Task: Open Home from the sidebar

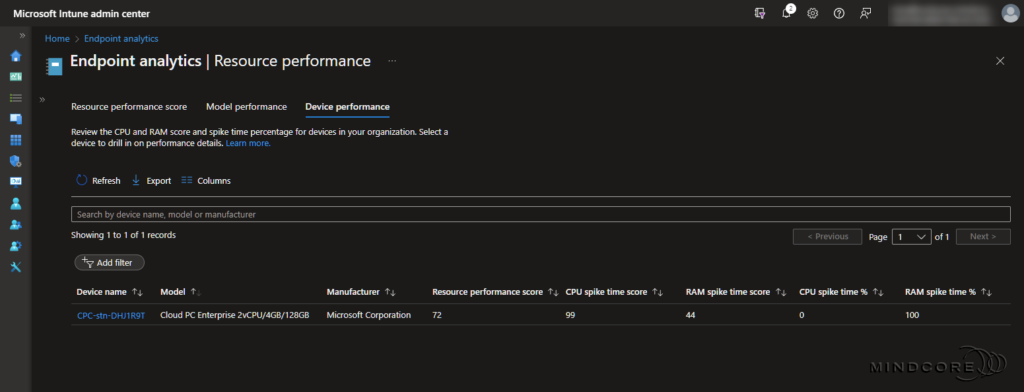Action: 16,56
